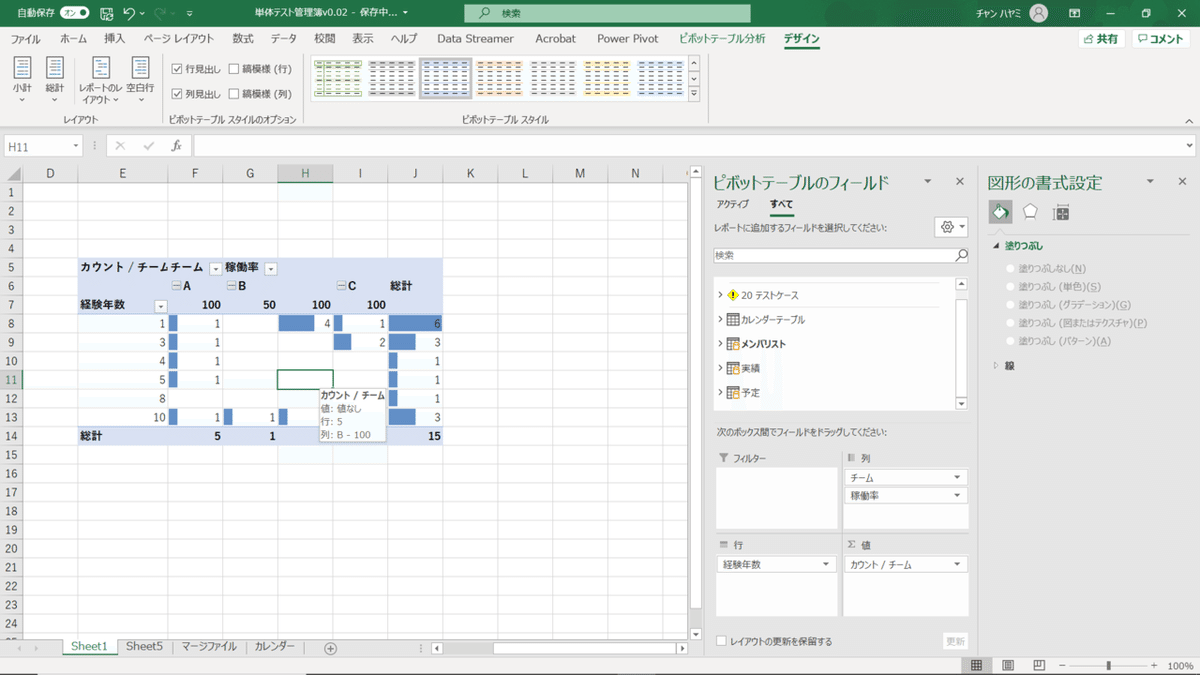Viewport: 1200px width, 675px height.
Task: Select the 塗りつぶし (パターン) radio option
Action: [1010, 341]
